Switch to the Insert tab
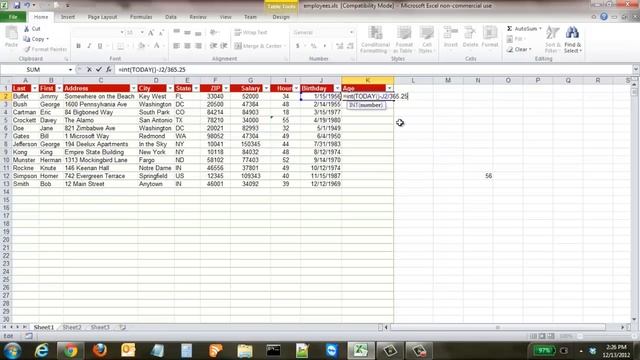The width and height of the screenshot is (640, 360). pyautogui.click(x=68, y=17)
